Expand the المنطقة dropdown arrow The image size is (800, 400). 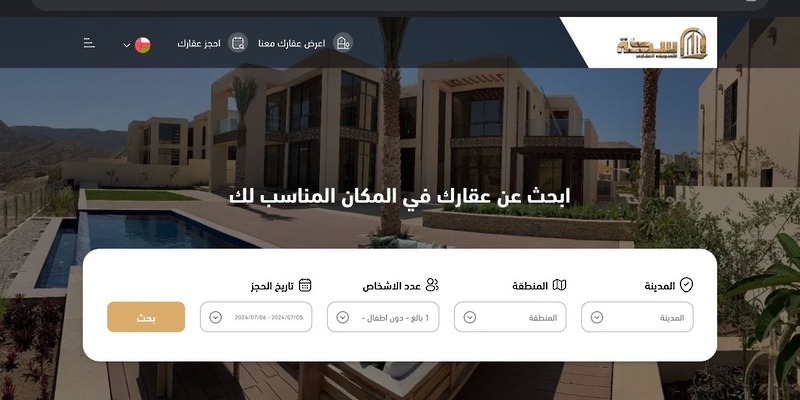tap(470, 317)
